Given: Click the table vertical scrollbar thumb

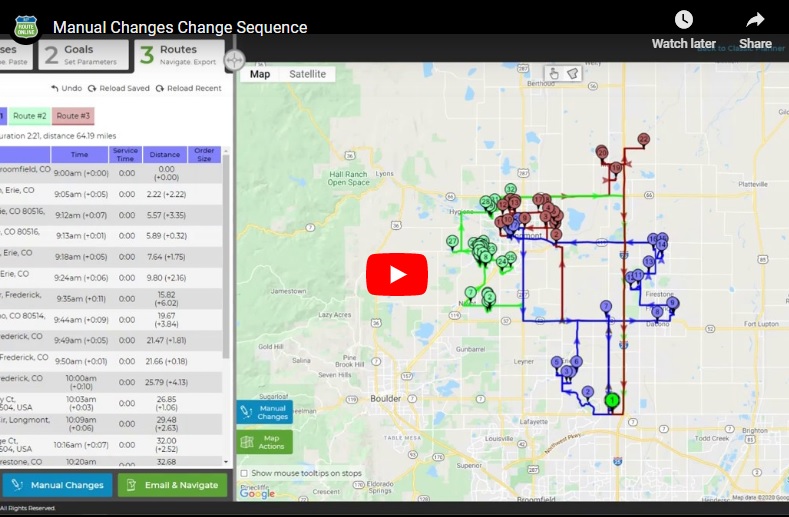Looking at the screenshot, I should [x=226, y=257].
